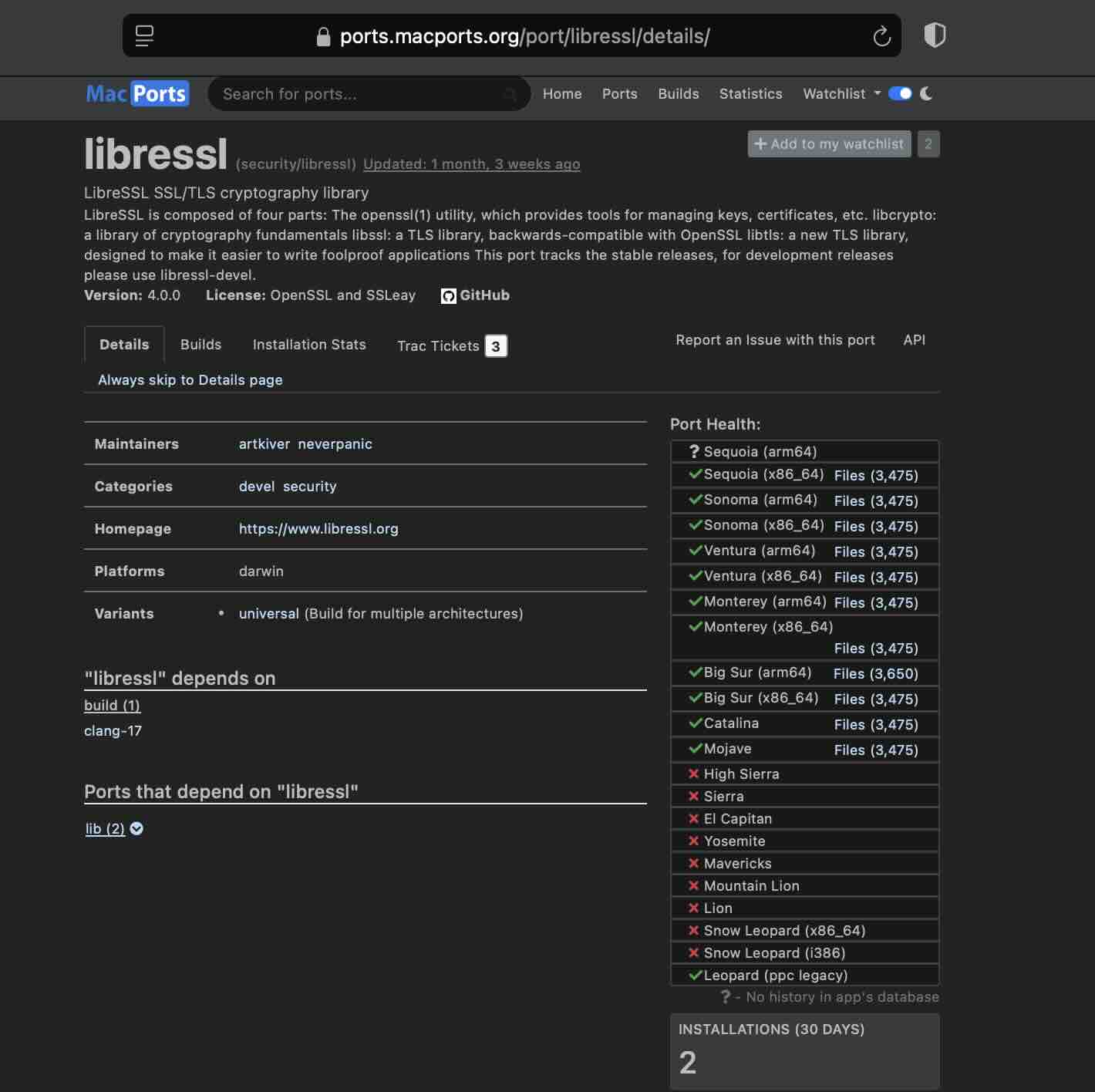Open the Builds navigation item

679,94
